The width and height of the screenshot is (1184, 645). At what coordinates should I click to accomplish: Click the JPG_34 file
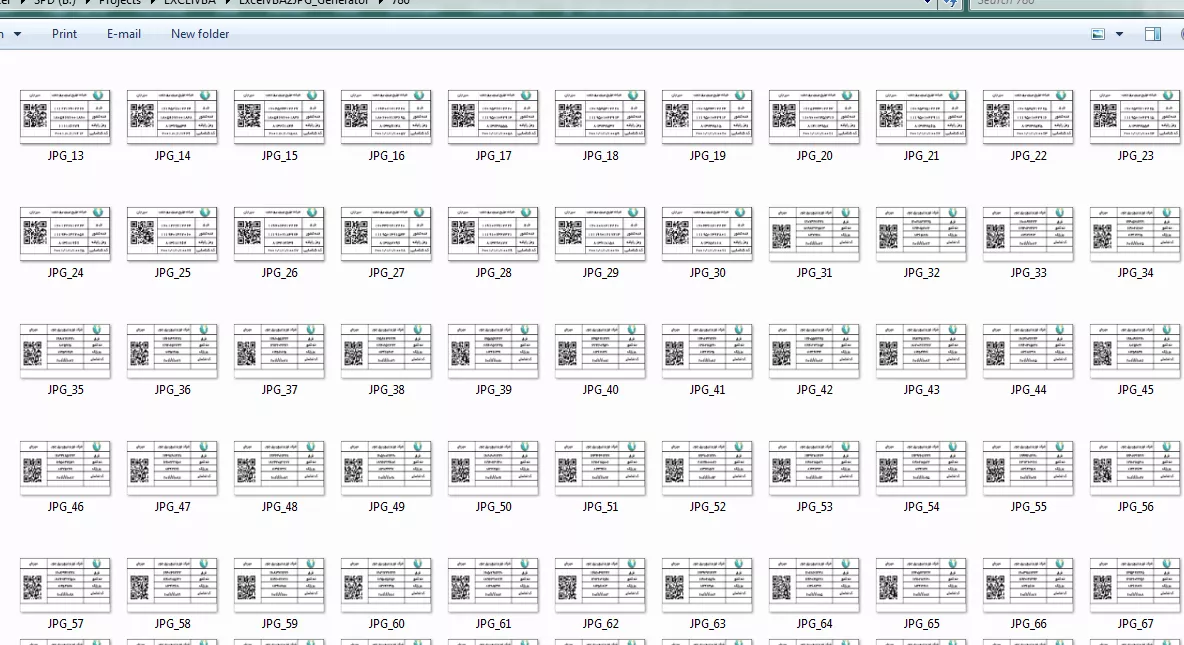[x=1136, y=233]
